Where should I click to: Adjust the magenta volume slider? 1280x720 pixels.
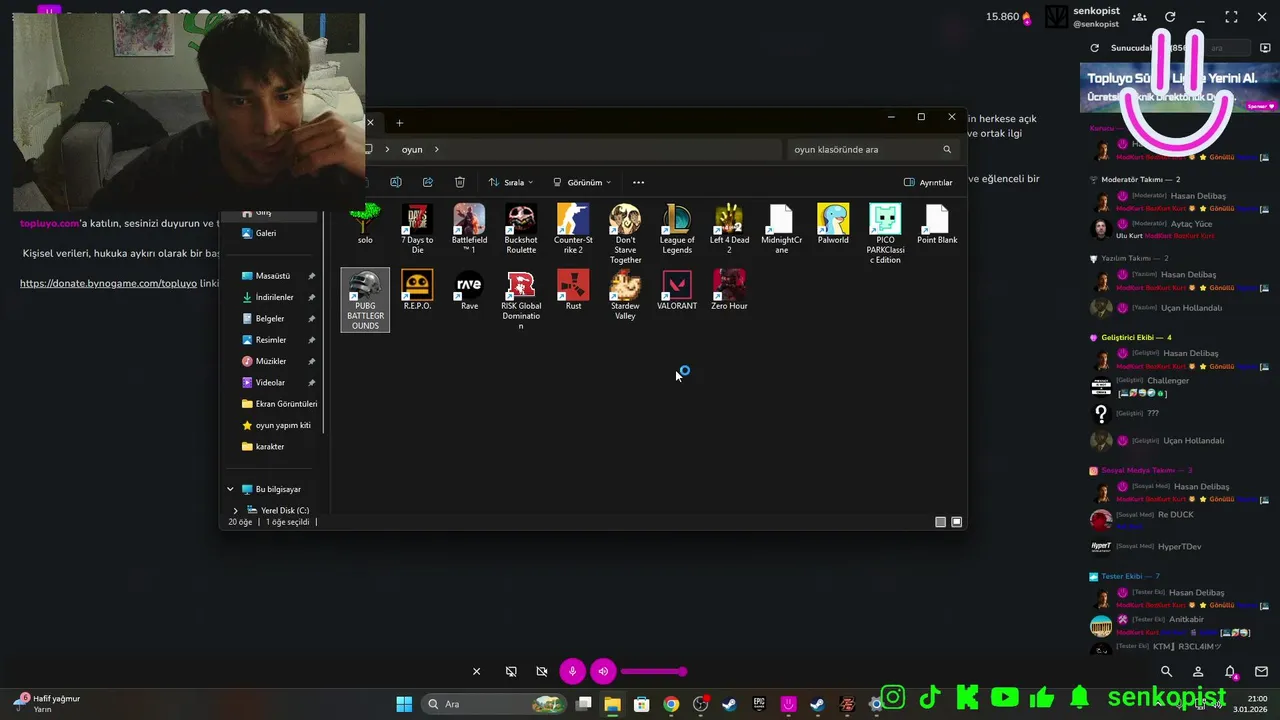click(654, 672)
